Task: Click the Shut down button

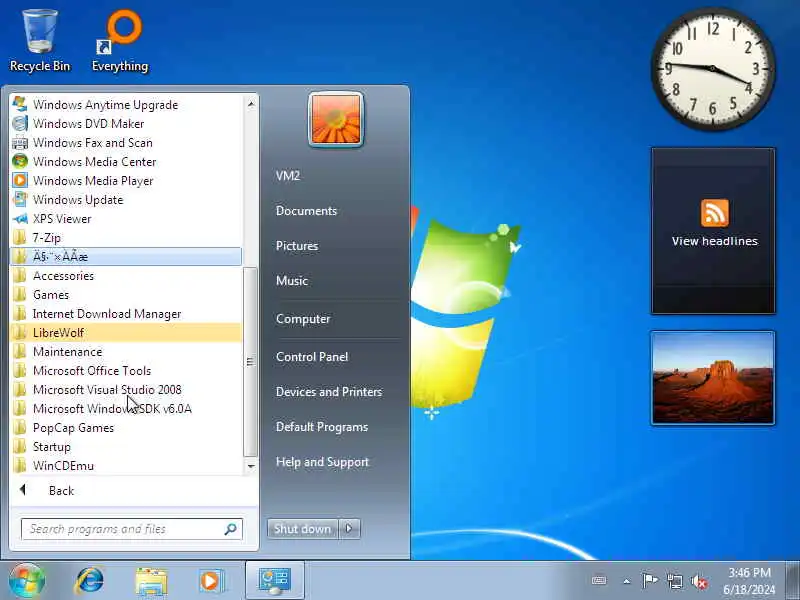Action: point(303,529)
